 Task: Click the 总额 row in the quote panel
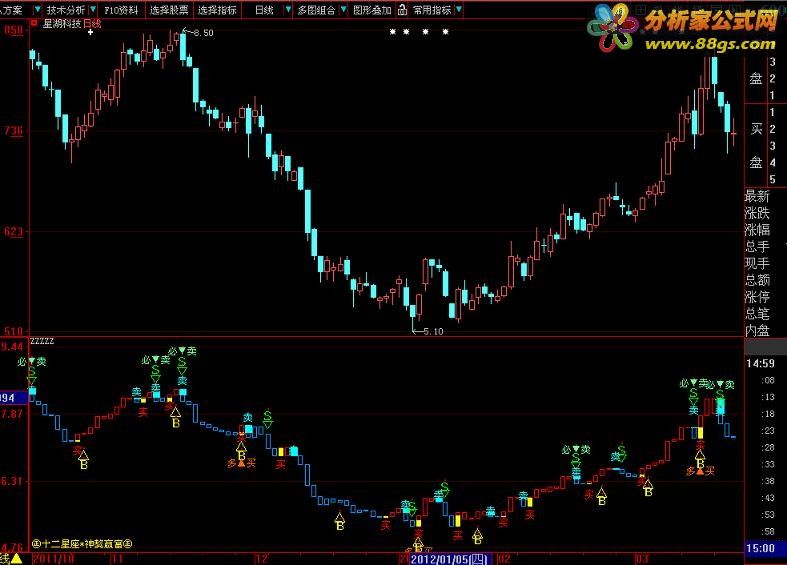(x=757, y=280)
